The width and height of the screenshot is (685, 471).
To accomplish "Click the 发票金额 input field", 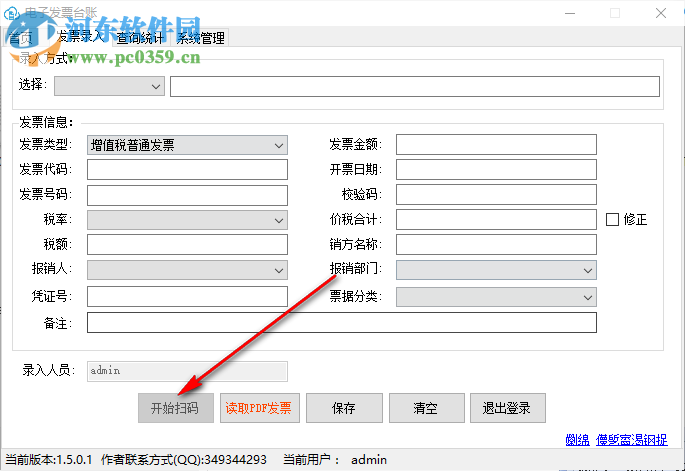I will (496, 145).
